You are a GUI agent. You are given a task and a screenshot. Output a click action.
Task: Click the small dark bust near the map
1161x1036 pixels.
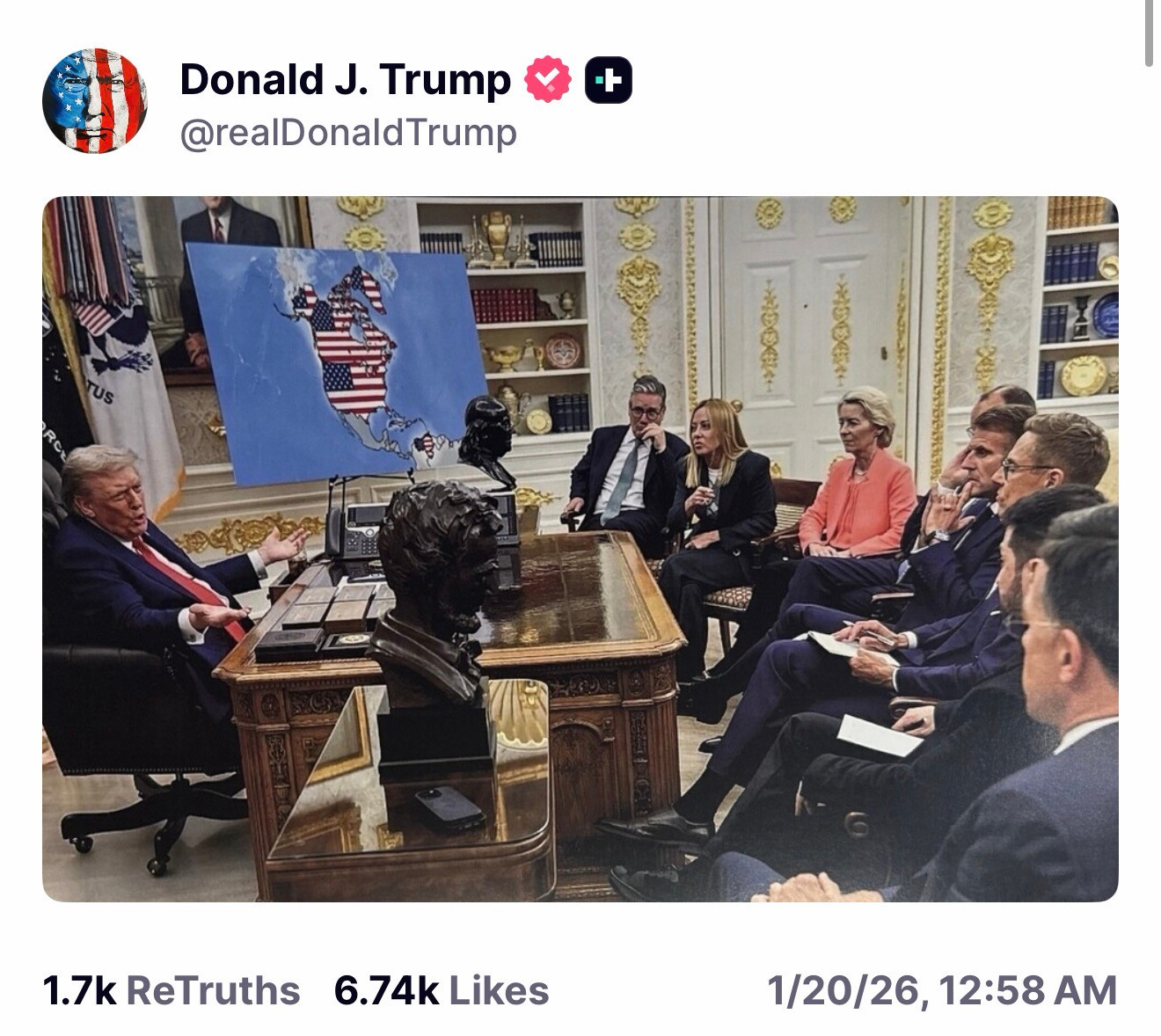coord(488,440)
